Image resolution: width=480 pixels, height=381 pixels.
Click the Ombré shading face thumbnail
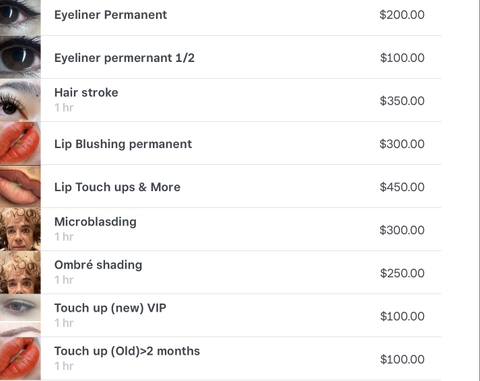click(x=20, y=272)
